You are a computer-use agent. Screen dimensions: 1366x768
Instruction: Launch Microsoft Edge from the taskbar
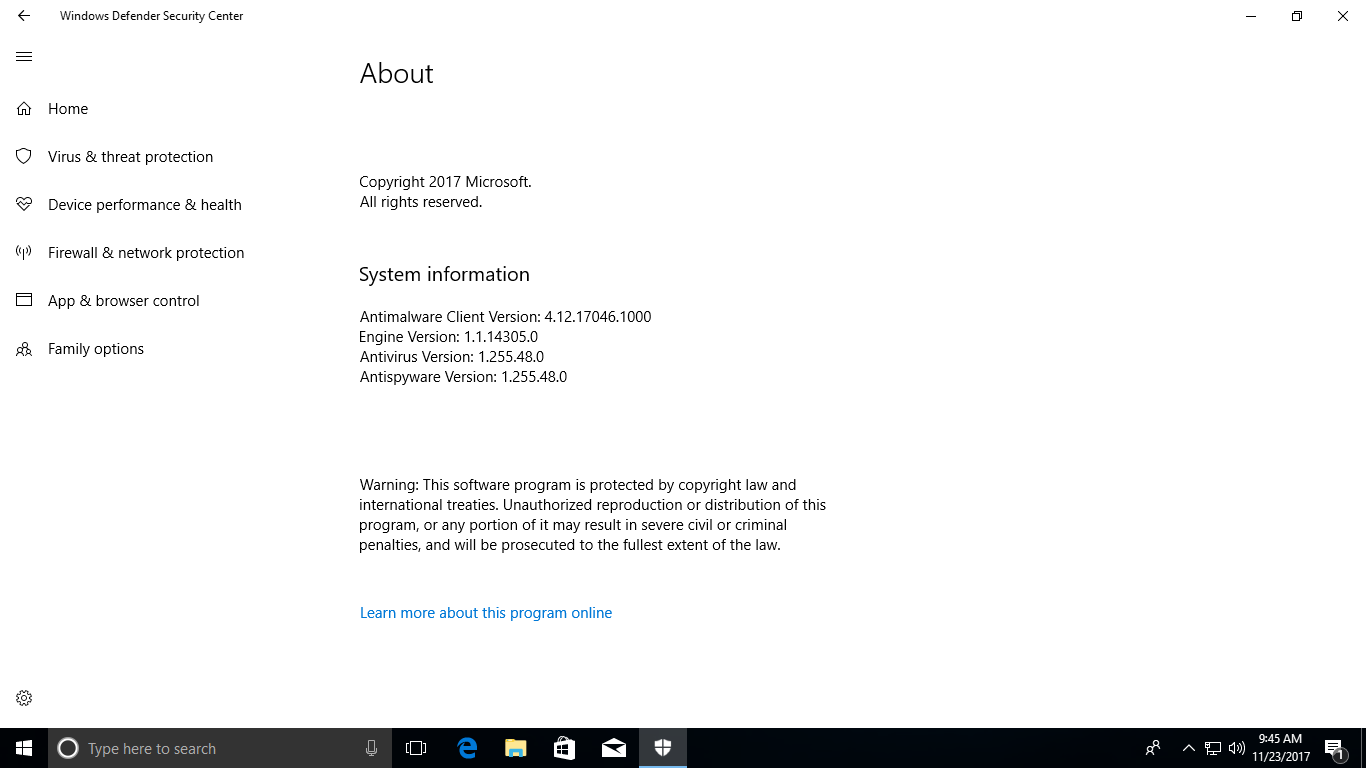coord(467,748)
